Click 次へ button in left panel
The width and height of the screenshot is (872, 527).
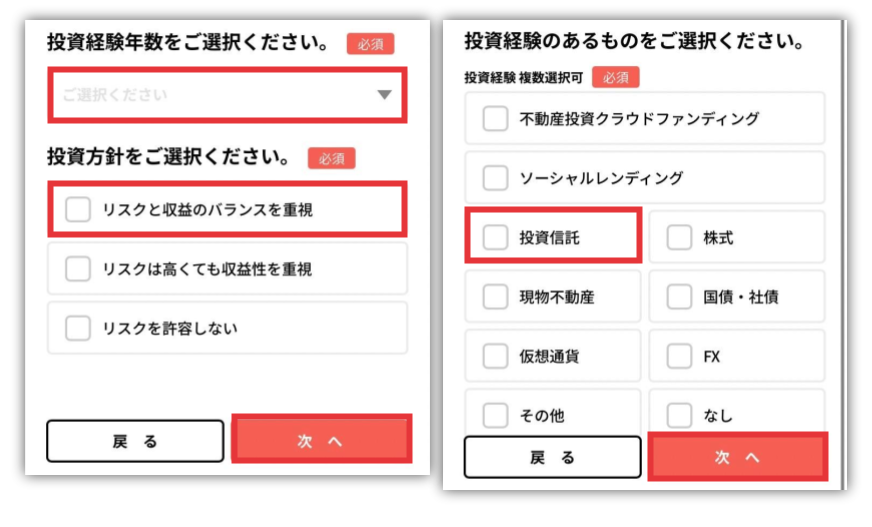pos(321,439)
